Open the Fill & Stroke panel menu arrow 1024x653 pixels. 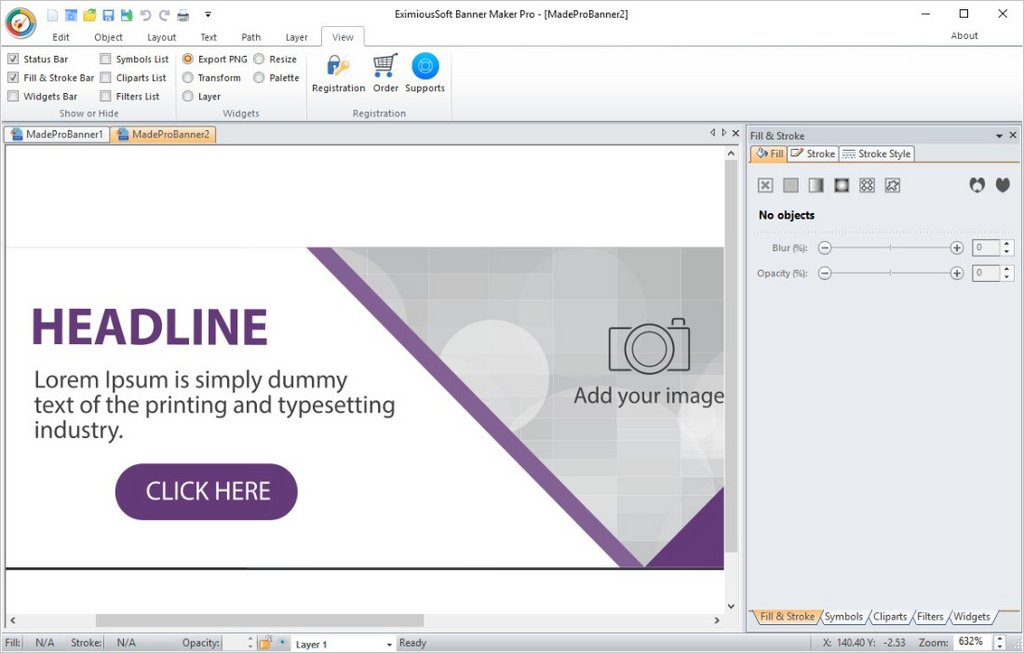coord(998,135)
